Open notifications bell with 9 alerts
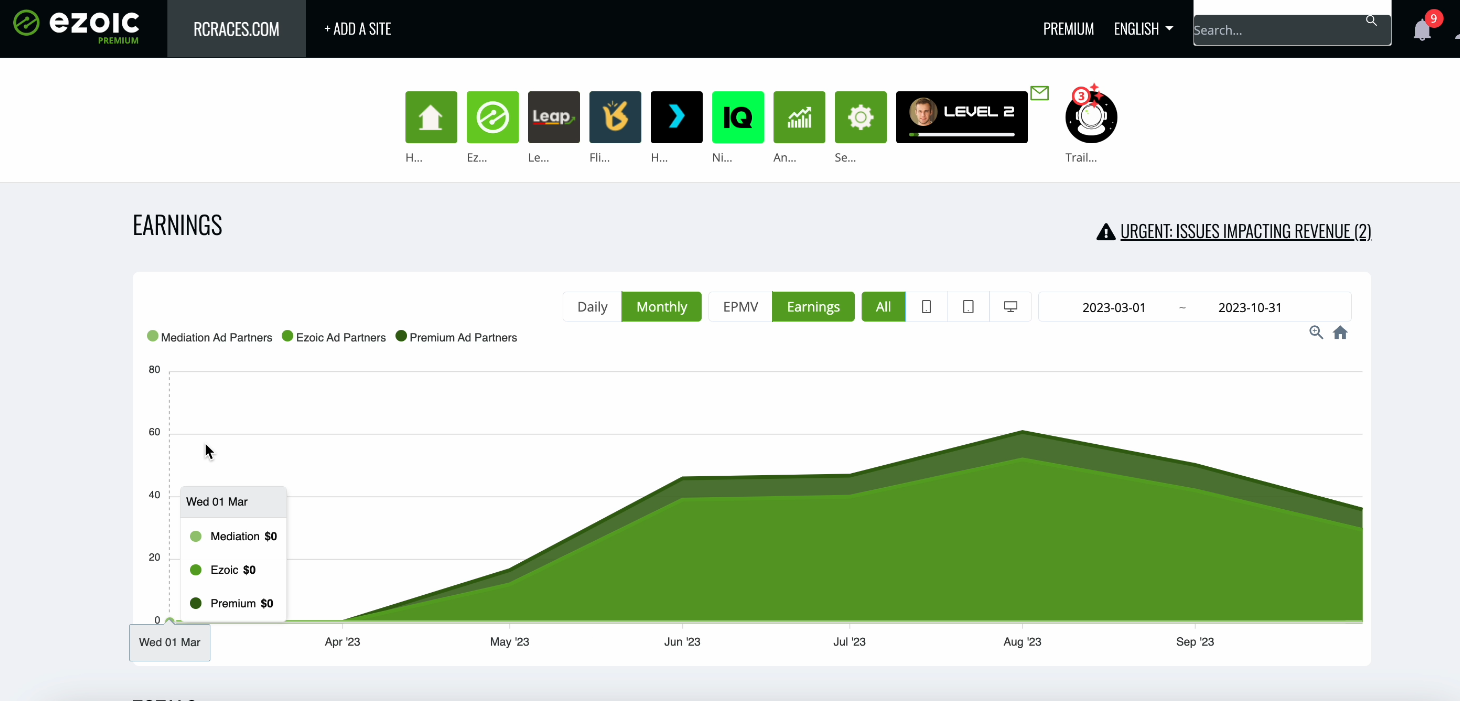 click(1422, 30)
